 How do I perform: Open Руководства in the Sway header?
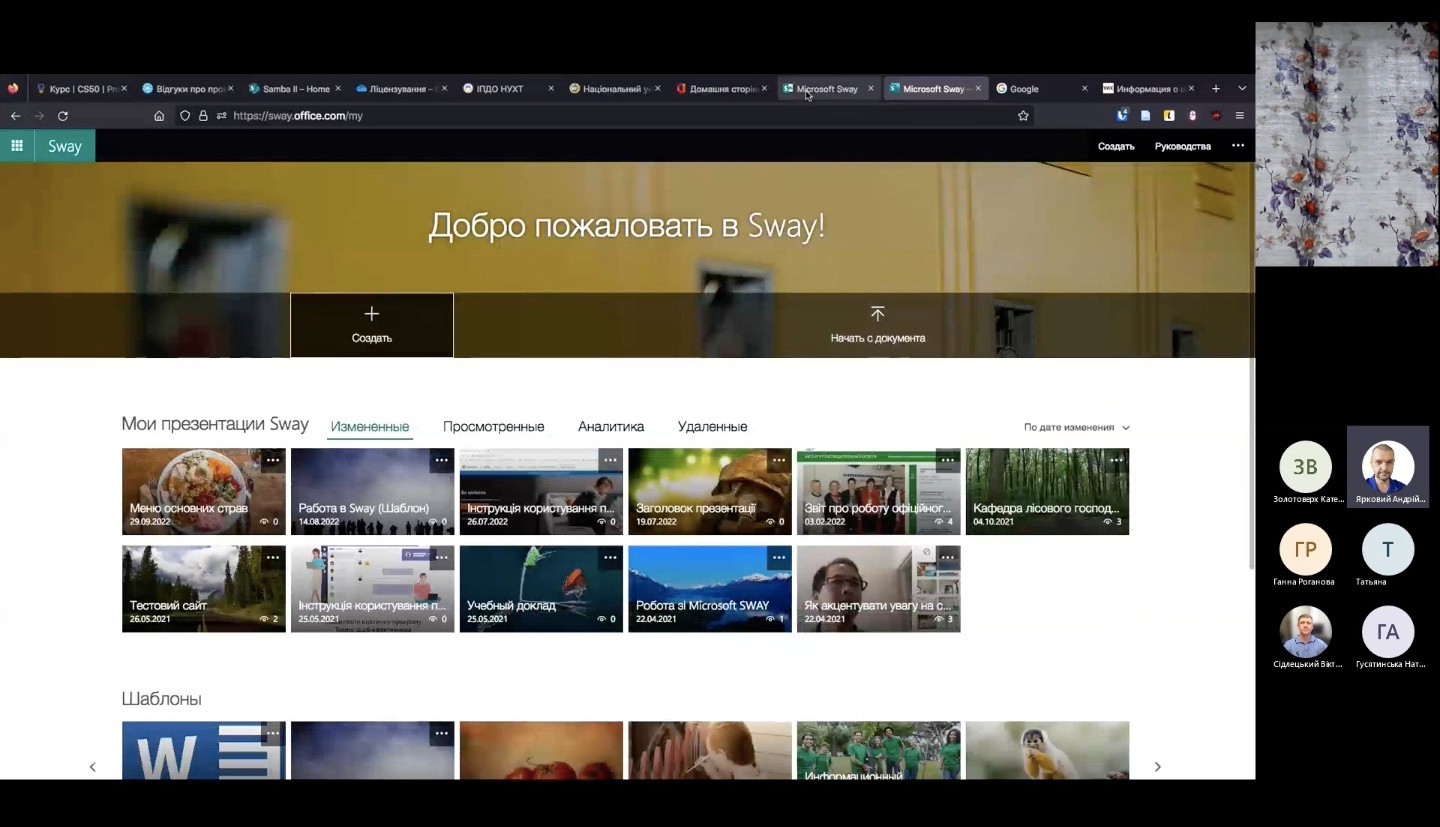click(x=1182, y=146)
